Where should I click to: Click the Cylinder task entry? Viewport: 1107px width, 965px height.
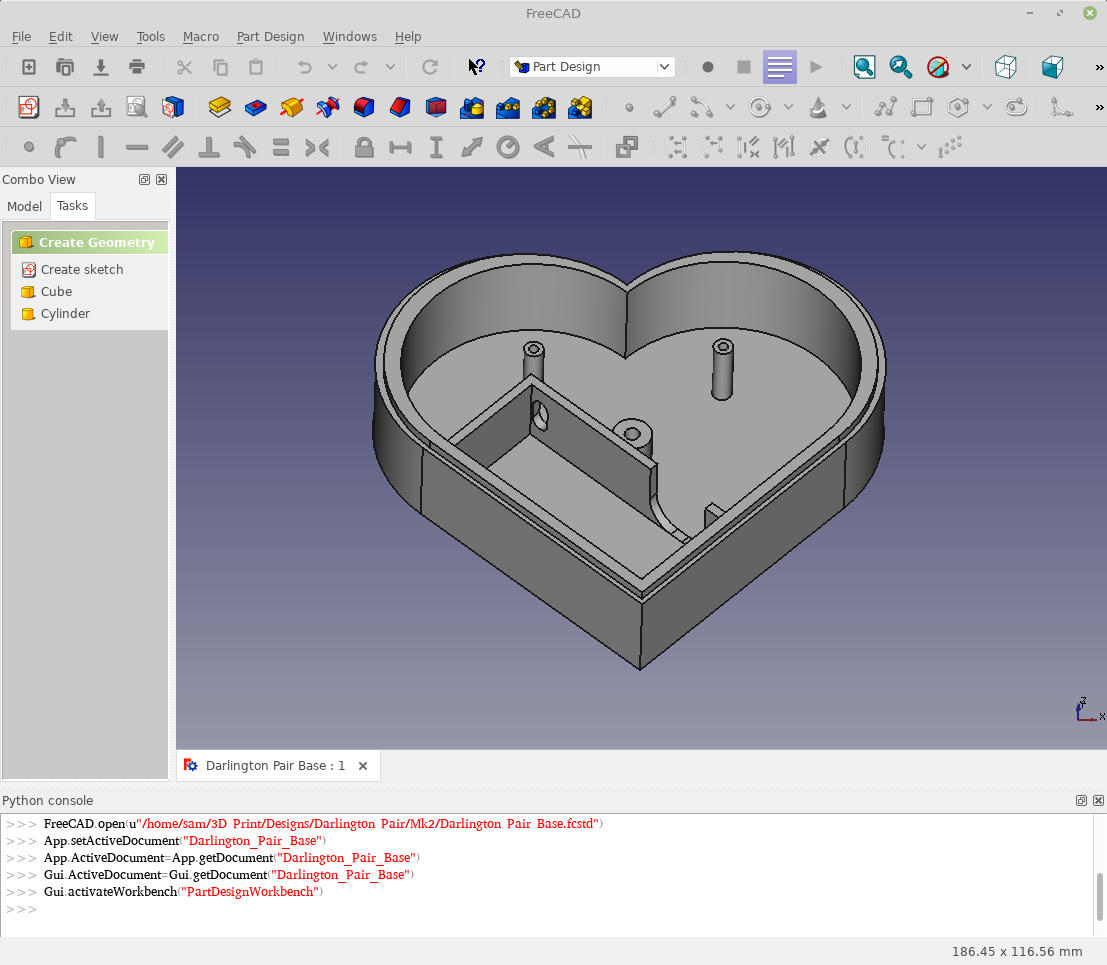(x=65, y=313)
